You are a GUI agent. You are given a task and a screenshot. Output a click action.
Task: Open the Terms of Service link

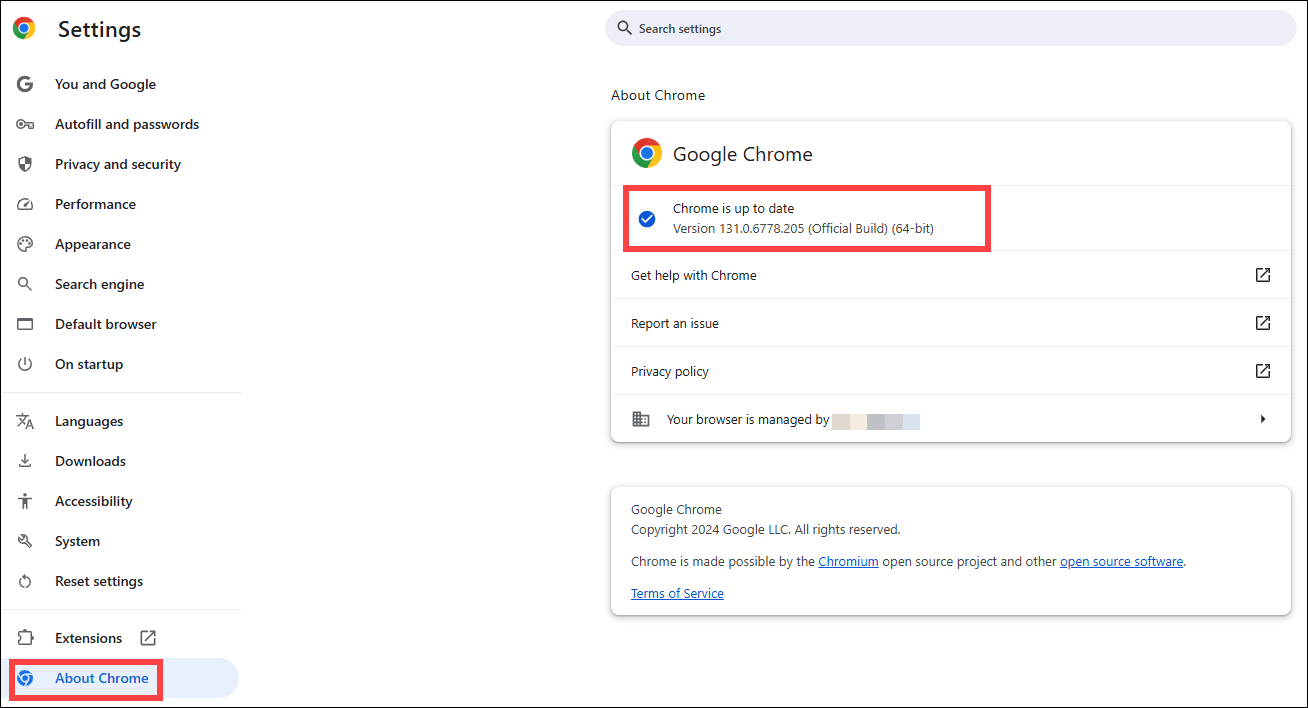point(677,594)
